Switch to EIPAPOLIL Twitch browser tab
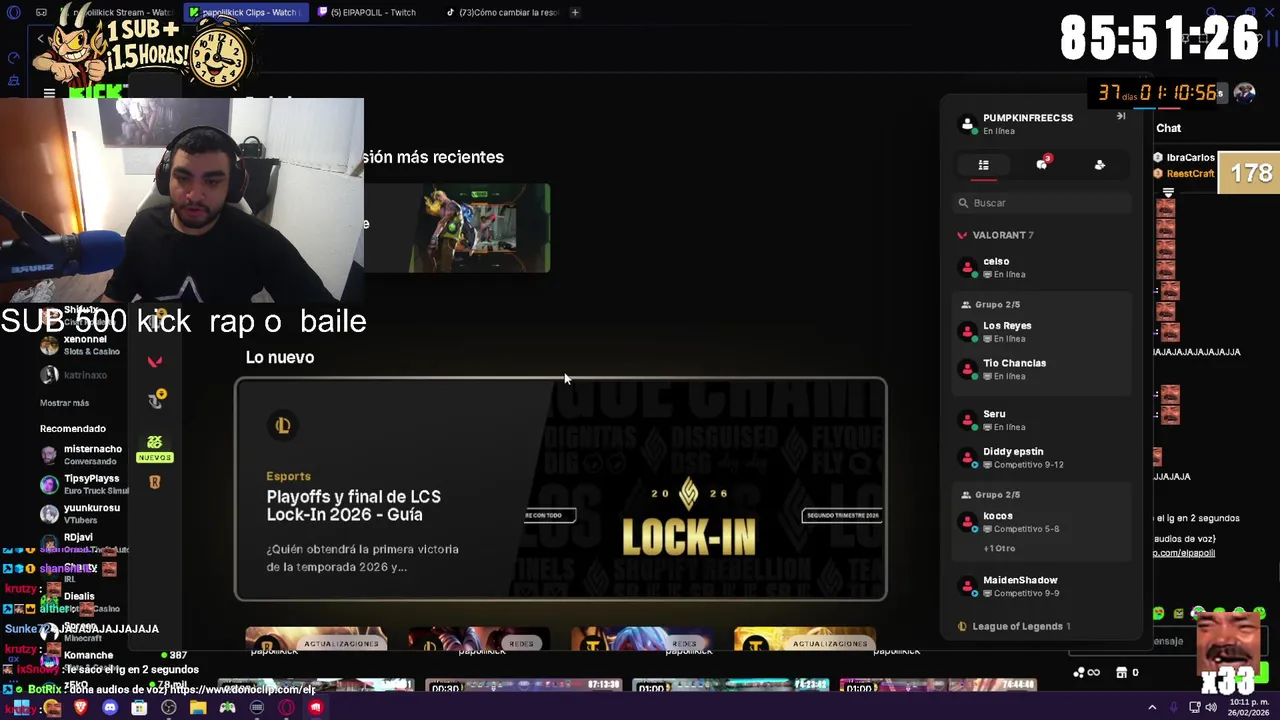This screenshot has width=1280, height=720. [x=373, y=12]
